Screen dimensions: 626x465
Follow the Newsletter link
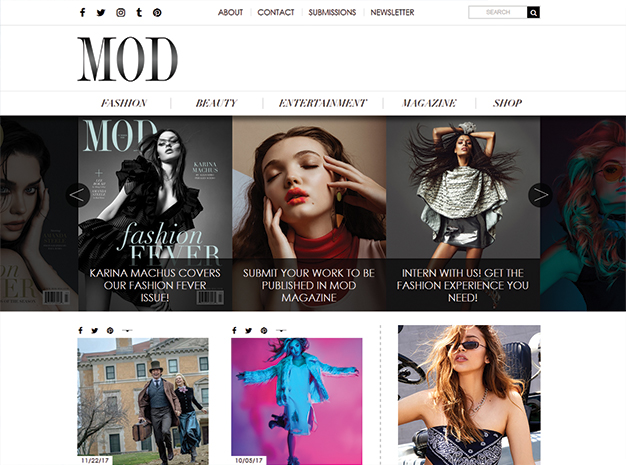[392, 12]
